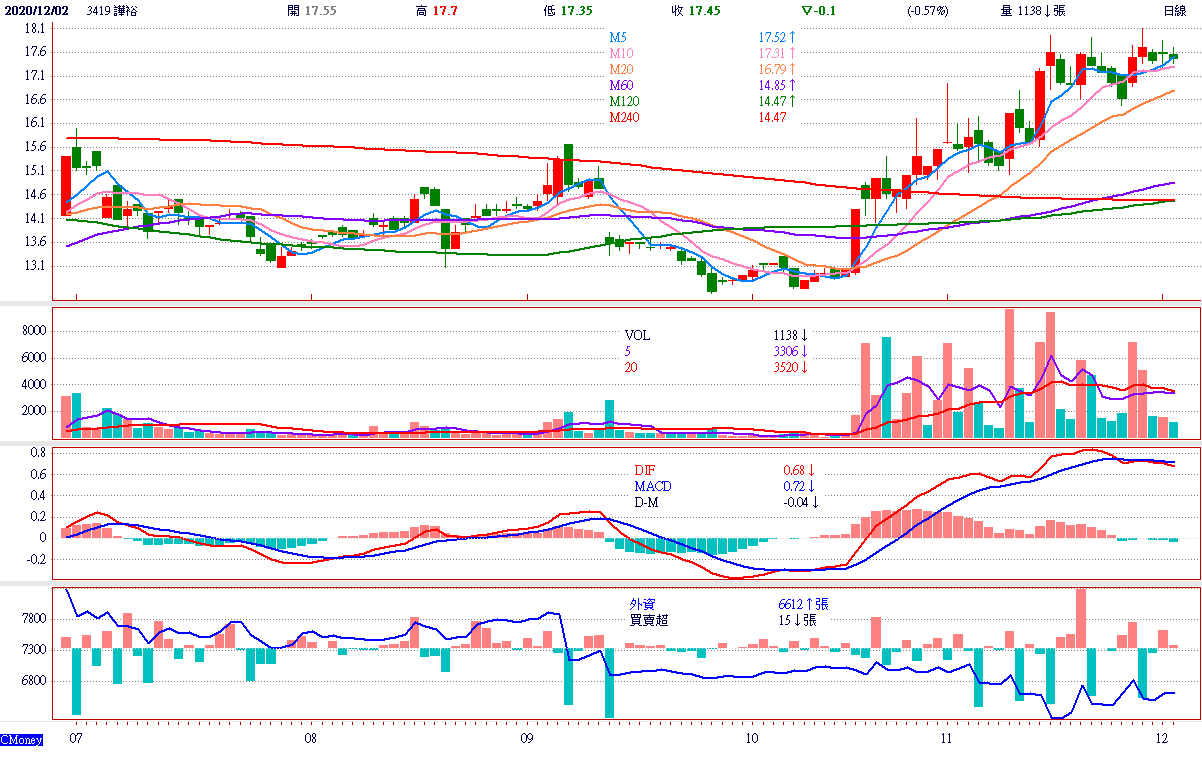Screen dimensions: 1202x758
Task: Jump to the 11 month marker on timeline
Action: click(946, 739)
